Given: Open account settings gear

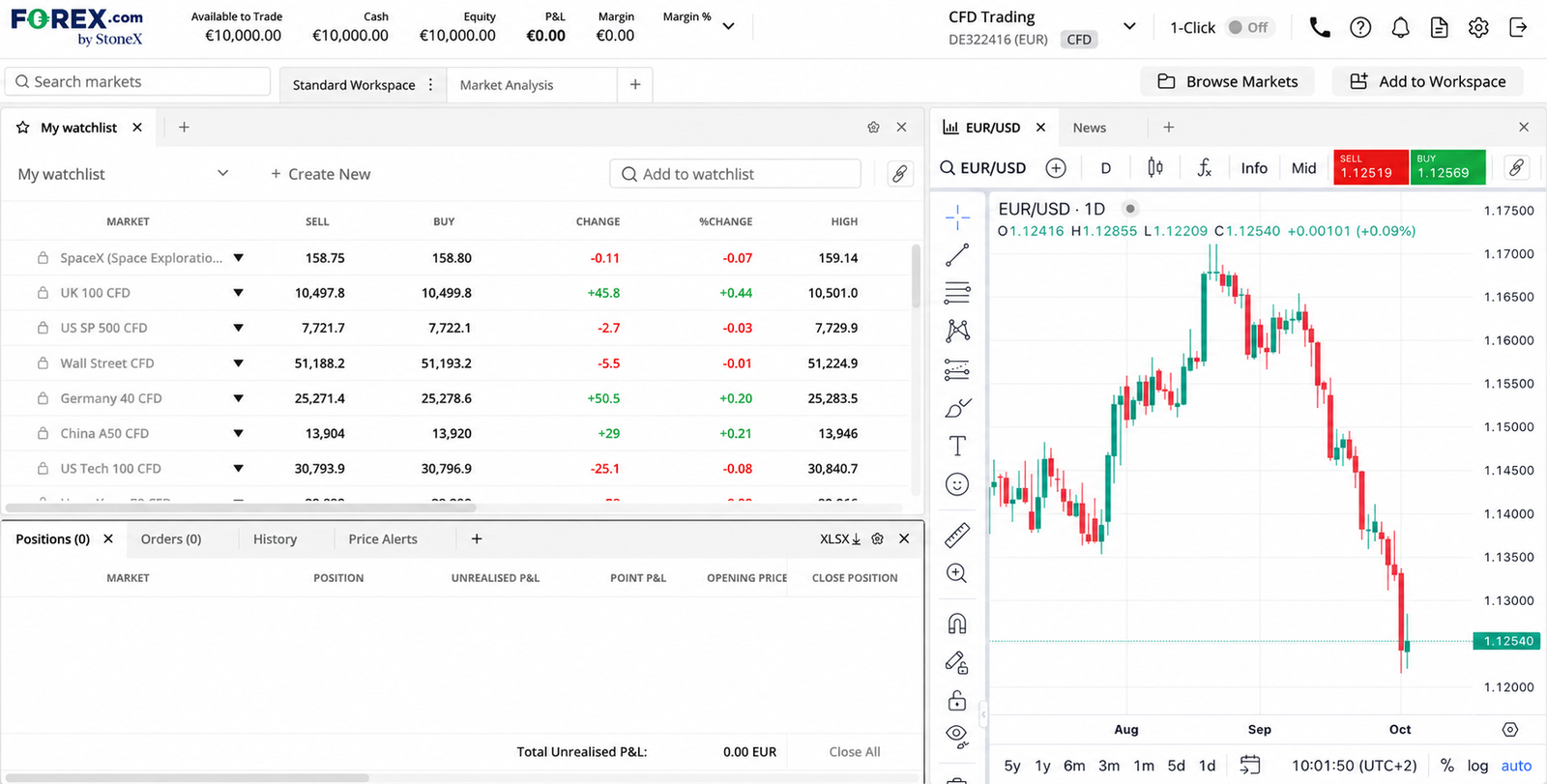Looking at the screenshot, I should [1478, 28].
